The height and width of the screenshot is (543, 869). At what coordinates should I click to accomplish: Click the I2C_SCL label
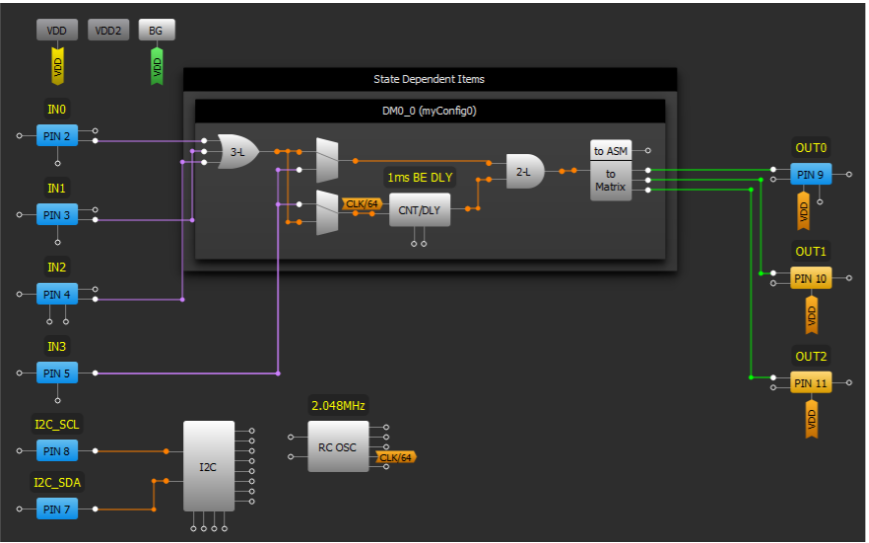[57, 424]
